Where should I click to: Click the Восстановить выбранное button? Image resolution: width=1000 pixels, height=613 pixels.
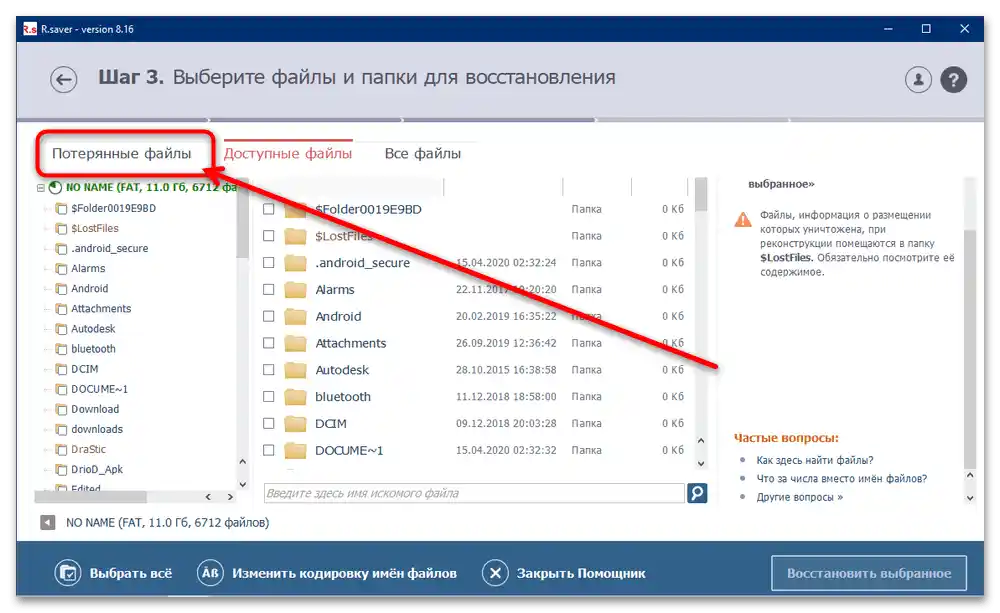[x=869, y=573]
